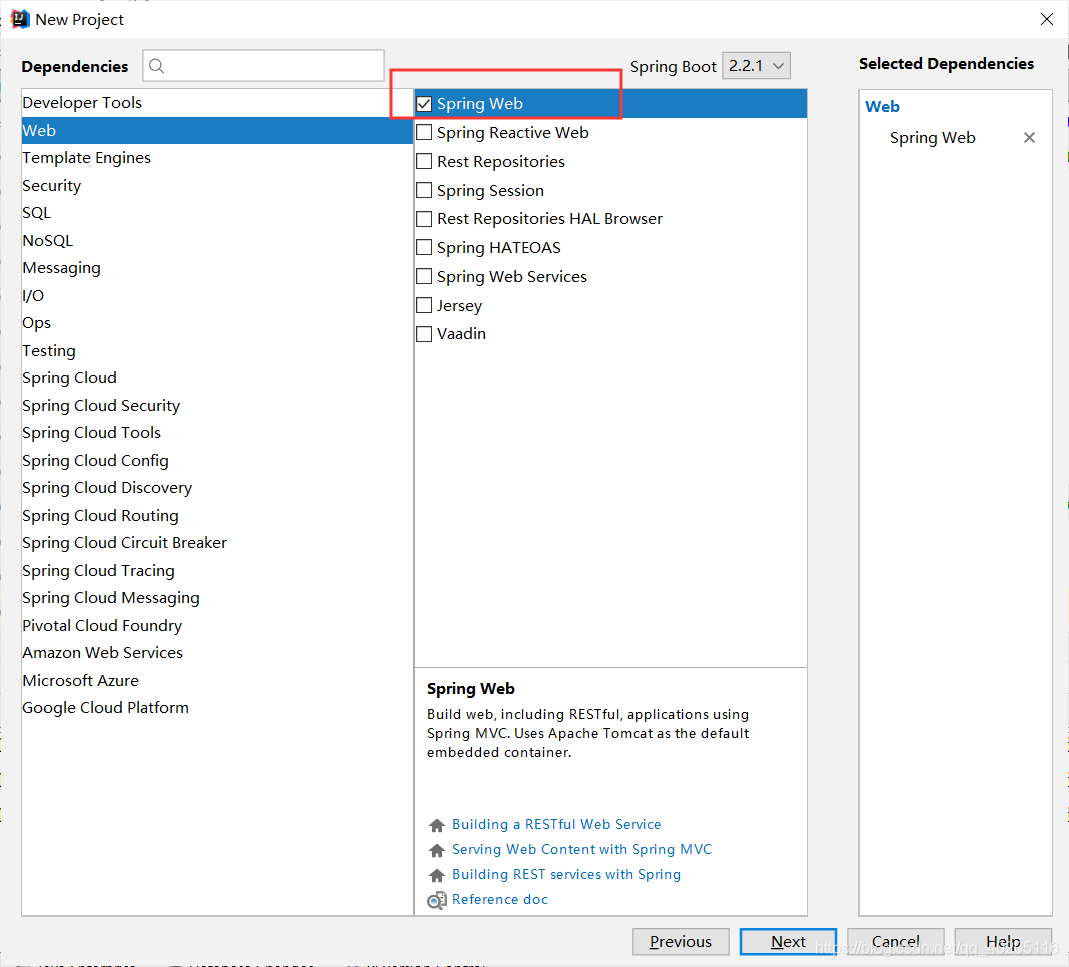This screenshot has height=967, width=1069.
Task: Focus the dependencies search field
Action: (x=263, y=65)
